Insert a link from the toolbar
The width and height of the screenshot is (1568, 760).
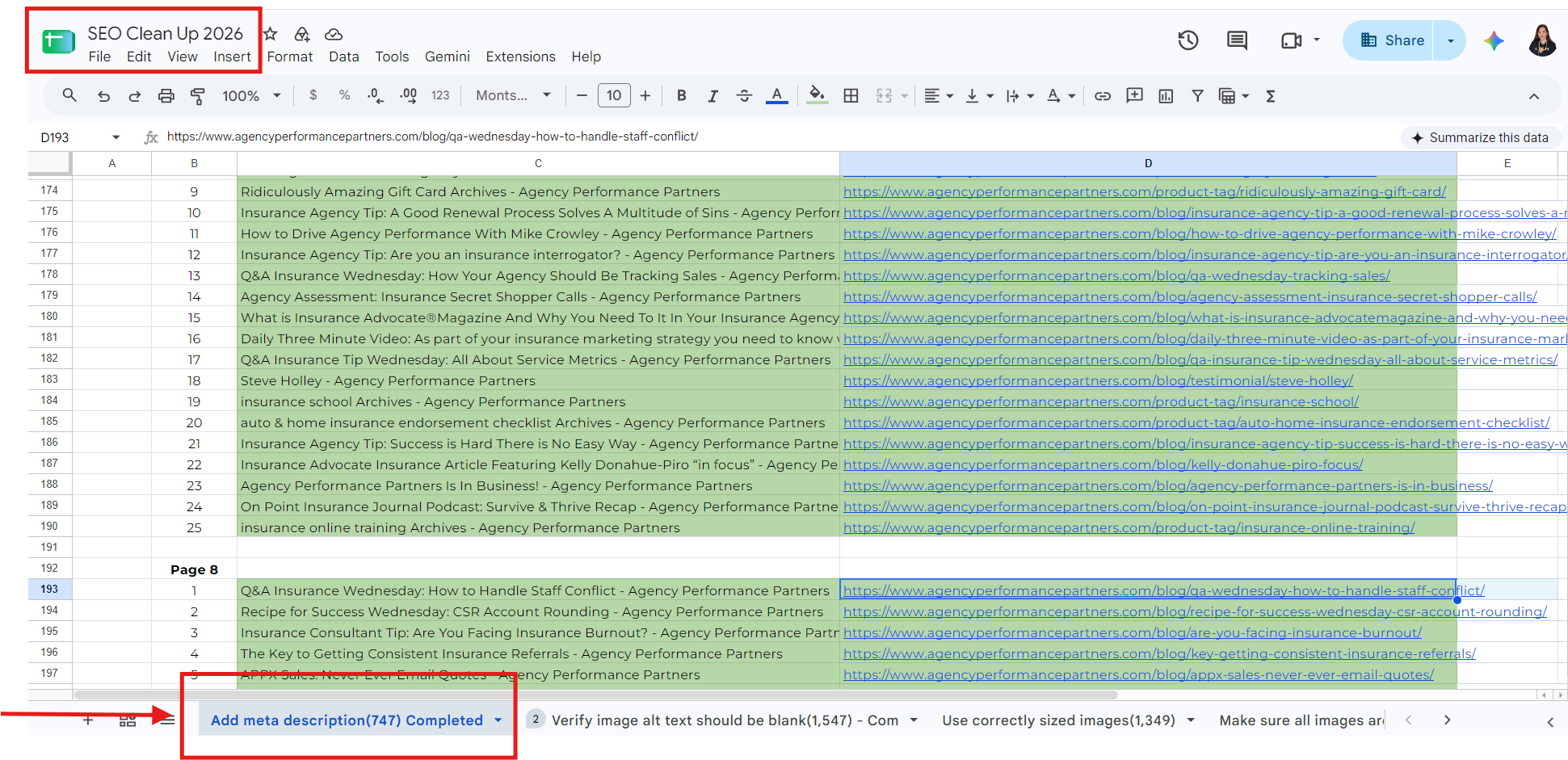(x=1102, y=96)
